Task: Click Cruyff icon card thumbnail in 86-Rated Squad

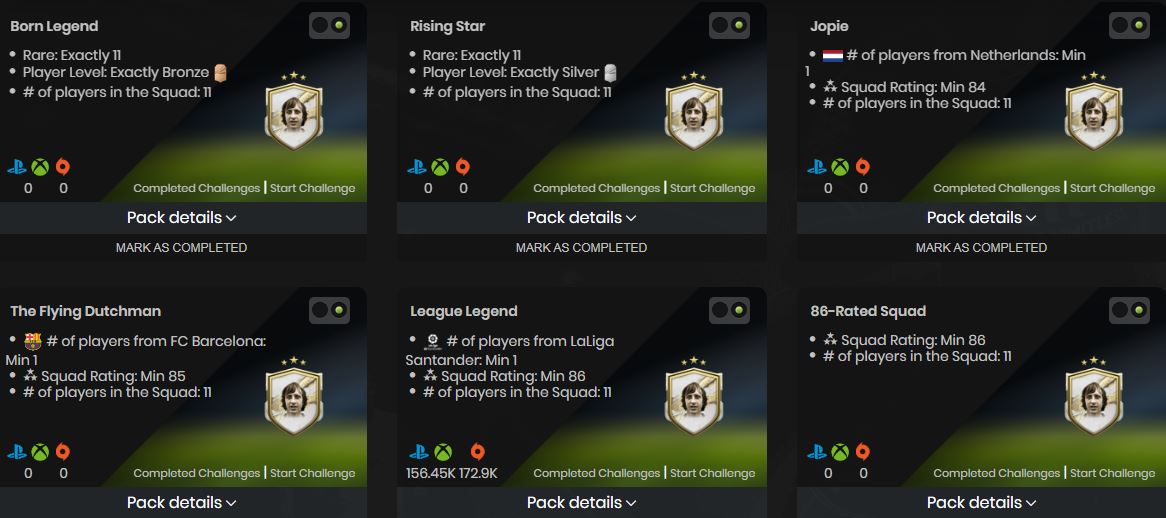Action: 1094,398
